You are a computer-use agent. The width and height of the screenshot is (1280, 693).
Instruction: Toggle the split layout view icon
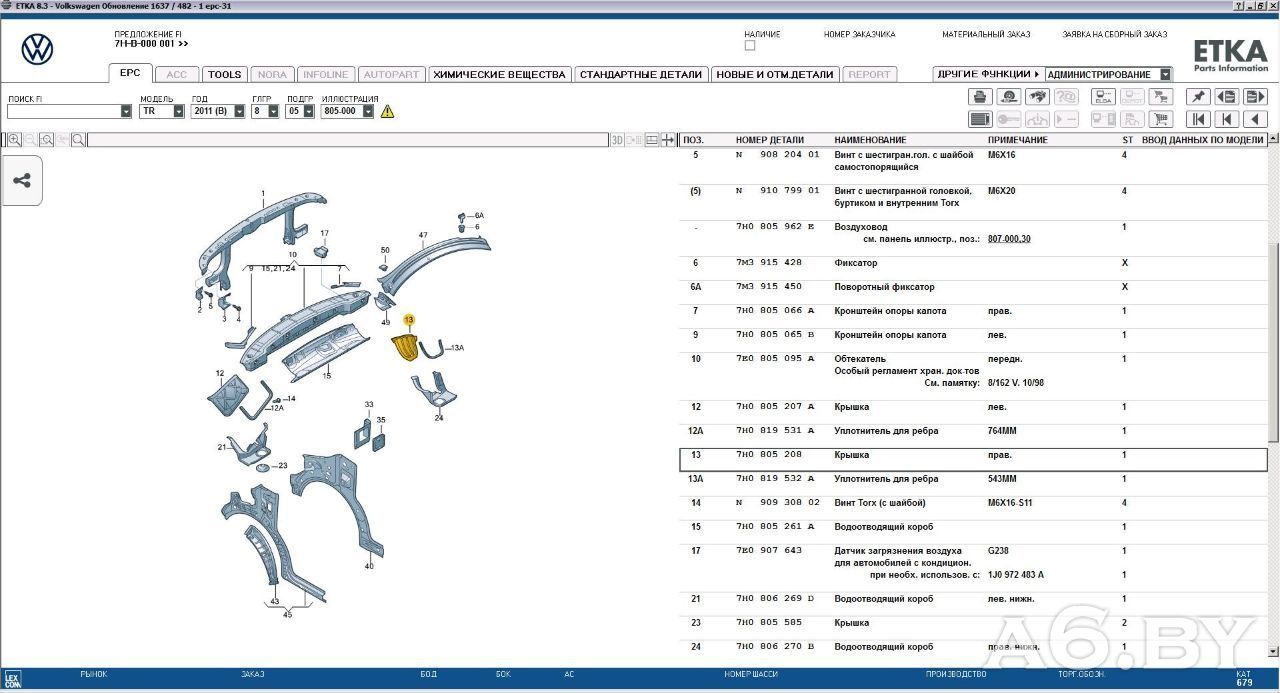click(x=652, y=140)
